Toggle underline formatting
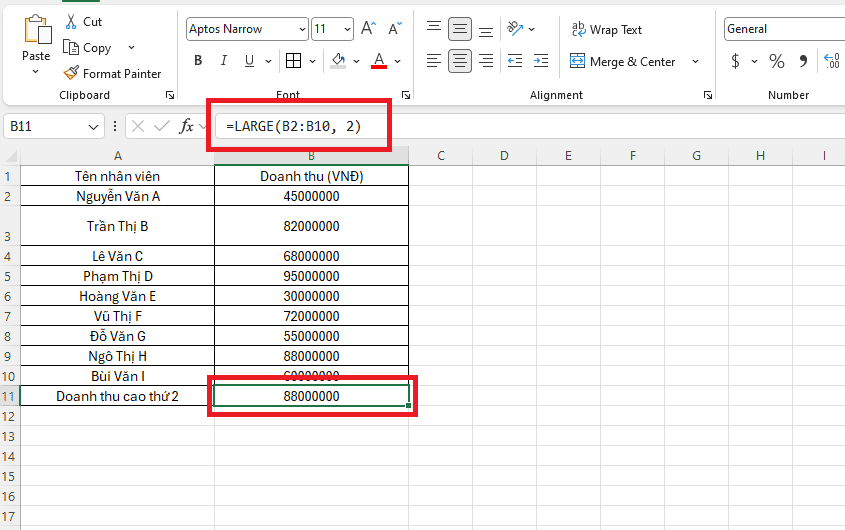This screenshot has height=530, width=845. coord(249,61)
